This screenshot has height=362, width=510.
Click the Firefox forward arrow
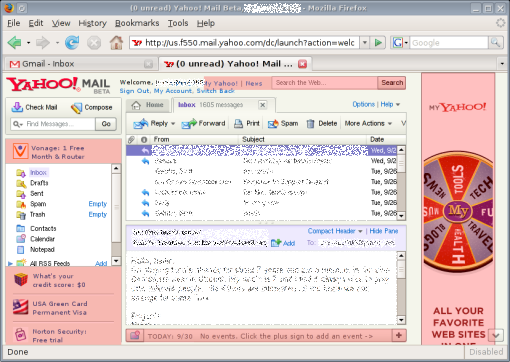pos(43,43)
